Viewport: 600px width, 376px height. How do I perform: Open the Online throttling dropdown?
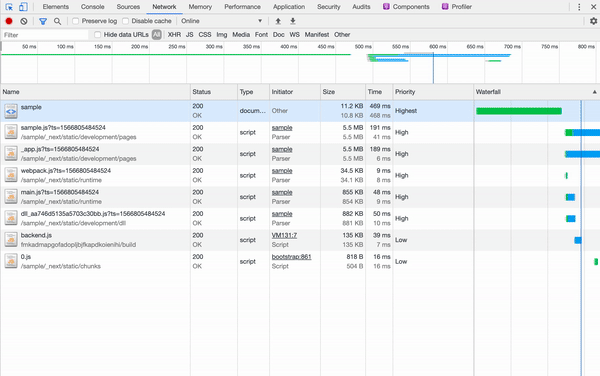[x=222, y=21]
